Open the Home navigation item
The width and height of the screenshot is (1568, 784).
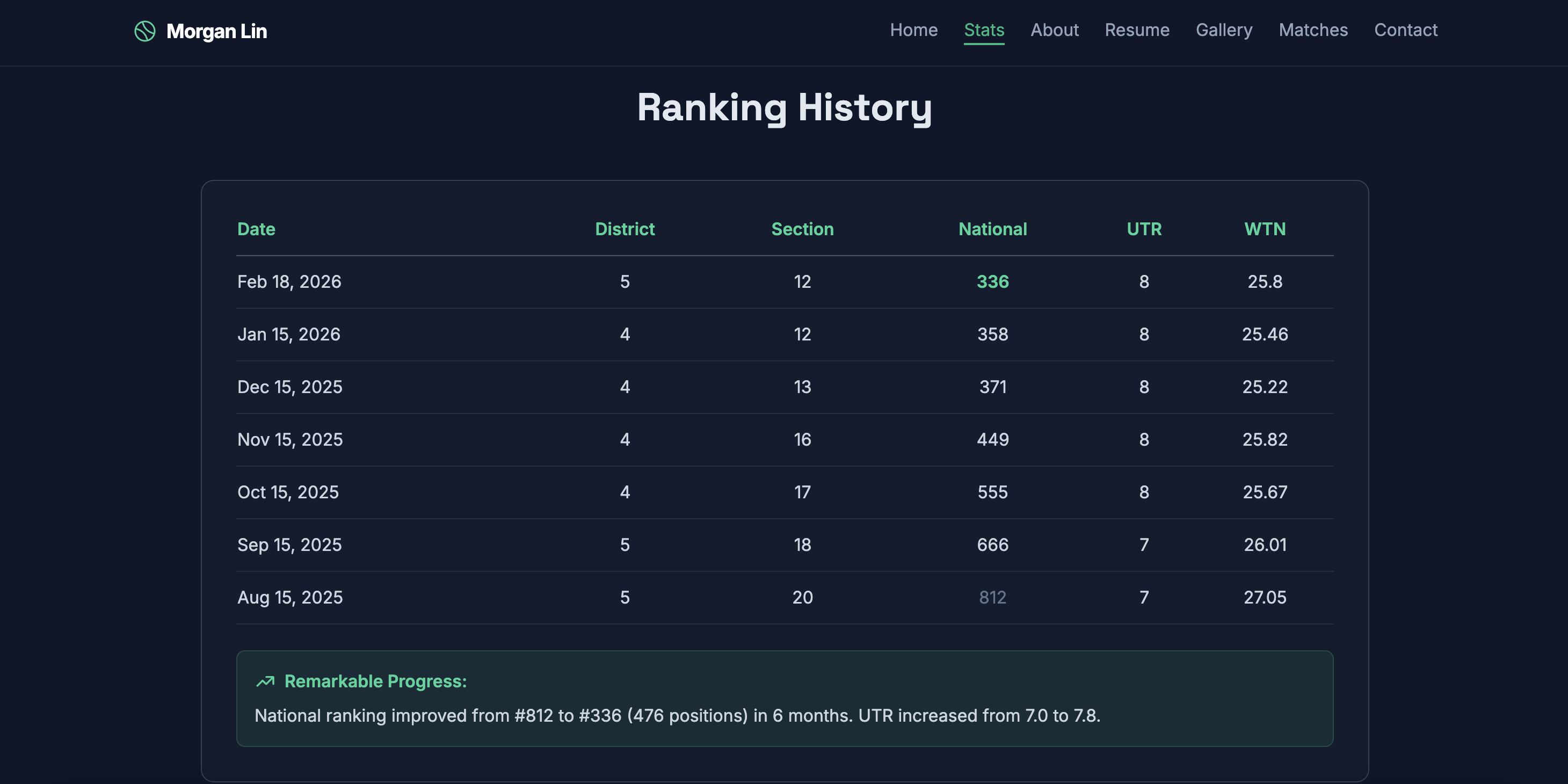[913, 30]
